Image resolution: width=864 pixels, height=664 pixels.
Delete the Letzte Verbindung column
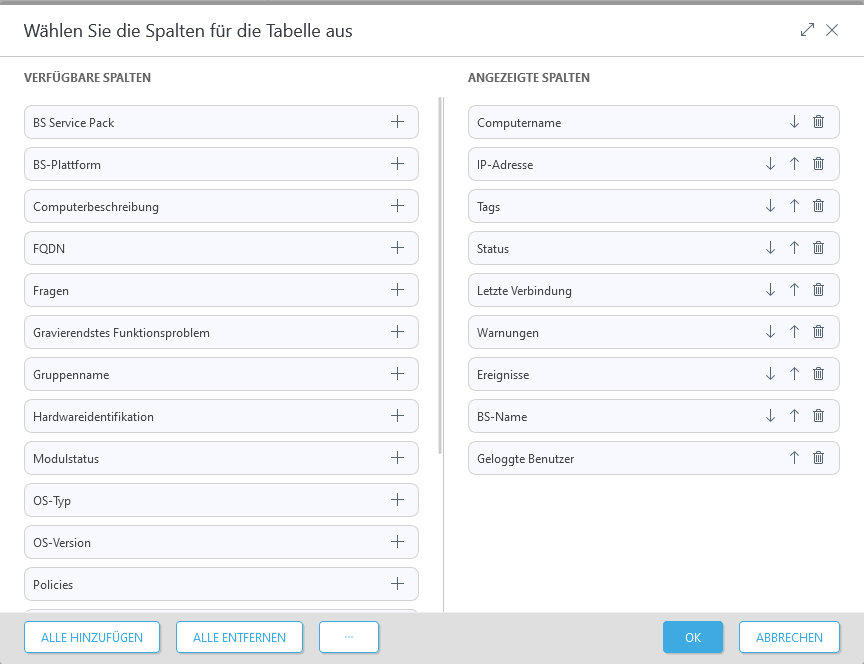click(818, 290)
